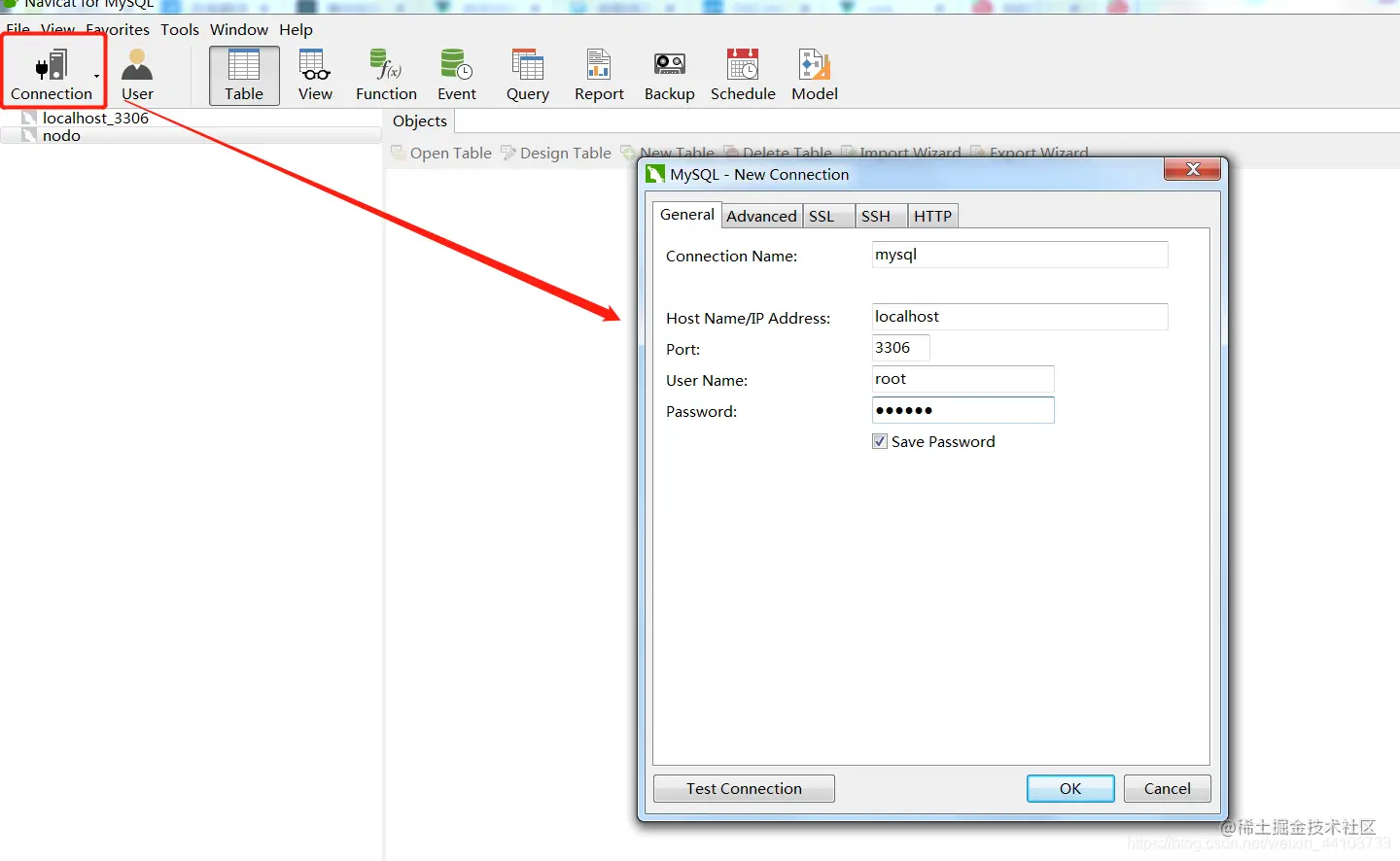Click Design Table in the objects toolbar

click(556, 153)
